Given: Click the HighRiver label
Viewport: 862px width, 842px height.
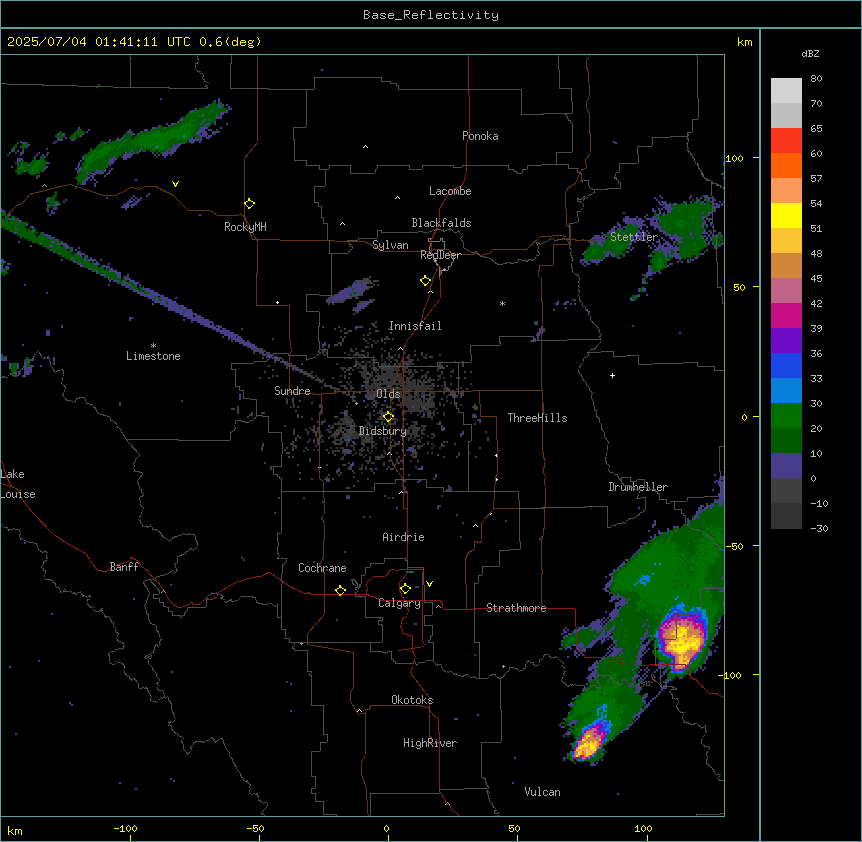Looking at the screenshot, I should point(430,743).
